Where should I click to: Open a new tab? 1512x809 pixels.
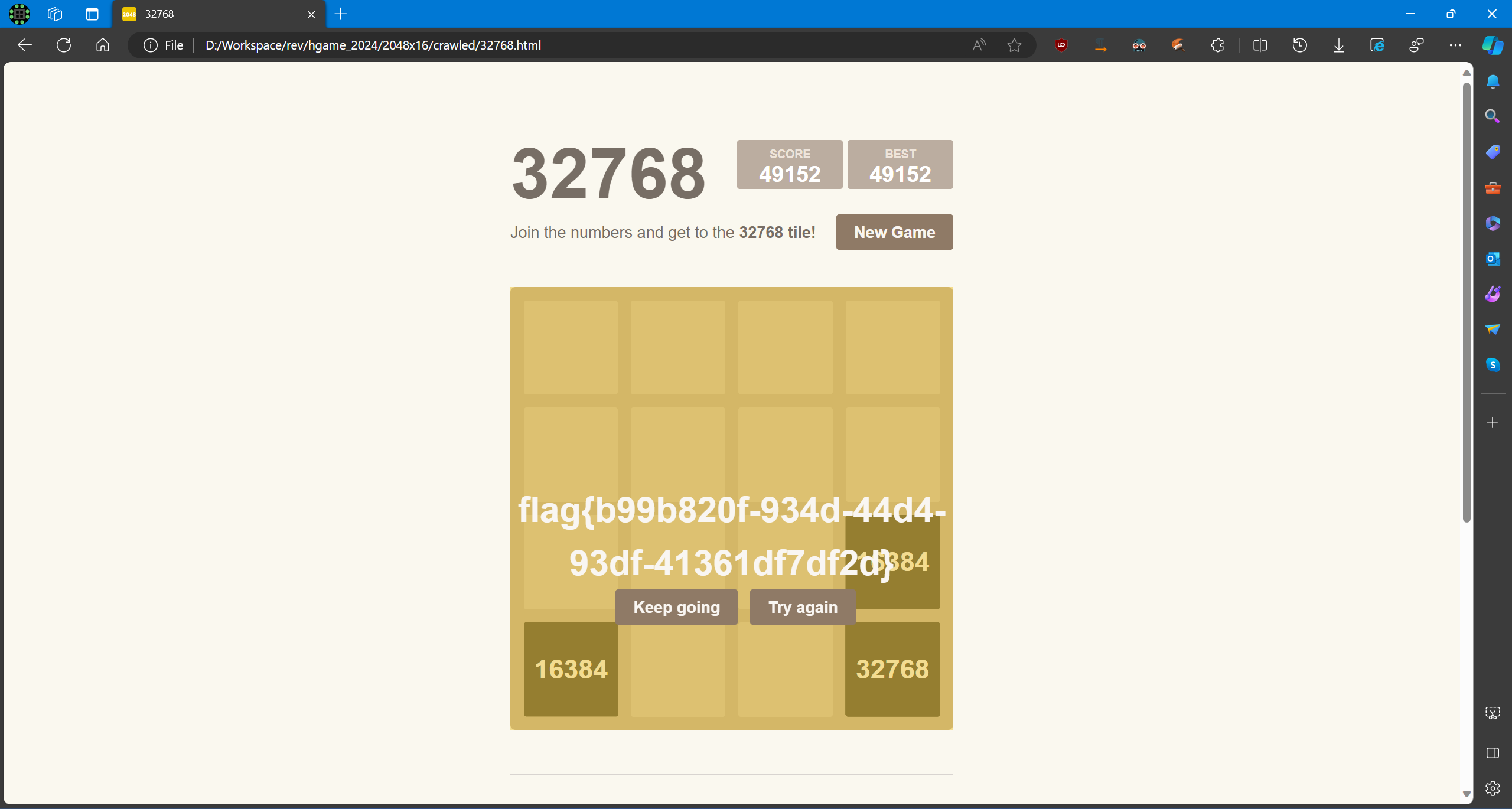341,14
